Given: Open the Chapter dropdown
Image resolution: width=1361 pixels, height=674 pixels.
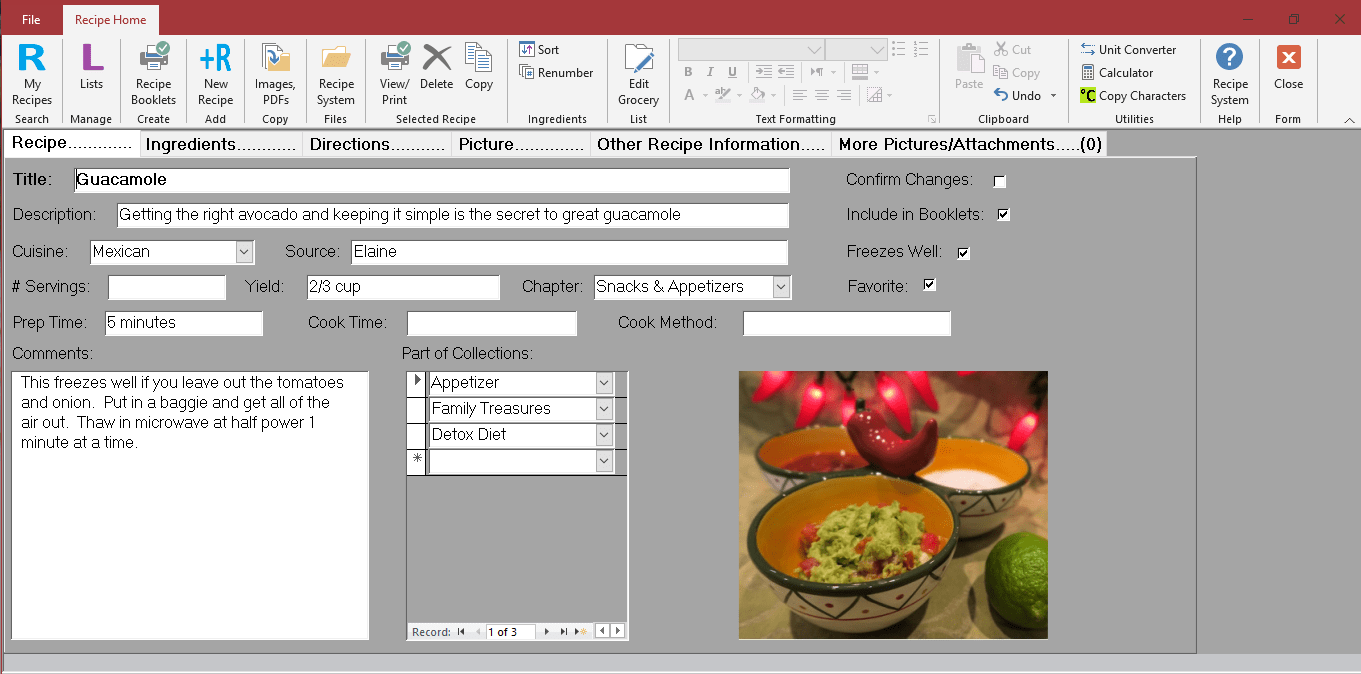Looking at the screenshot, I should coord(780,287).
